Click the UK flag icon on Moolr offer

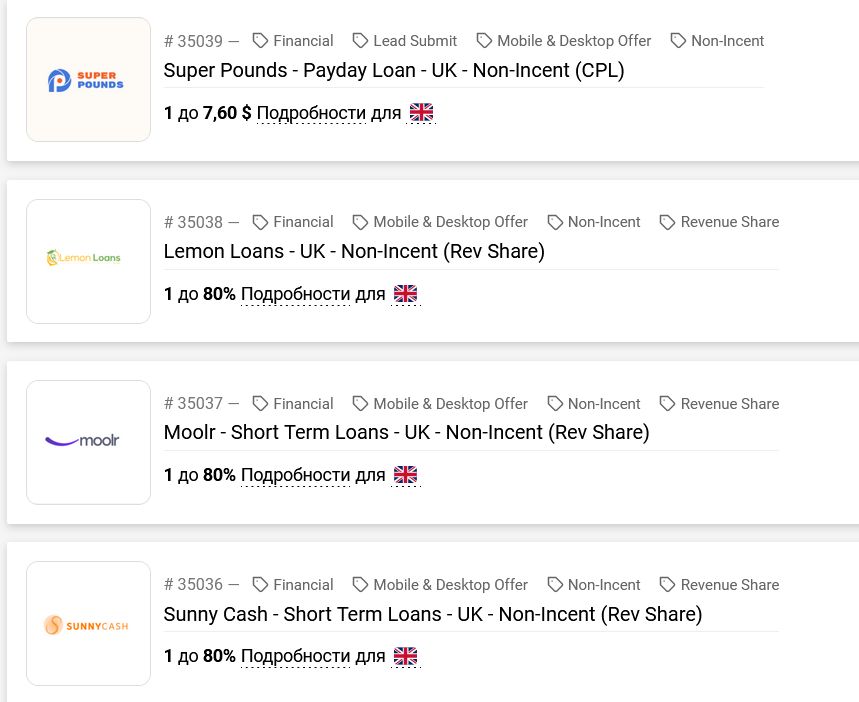405,475
